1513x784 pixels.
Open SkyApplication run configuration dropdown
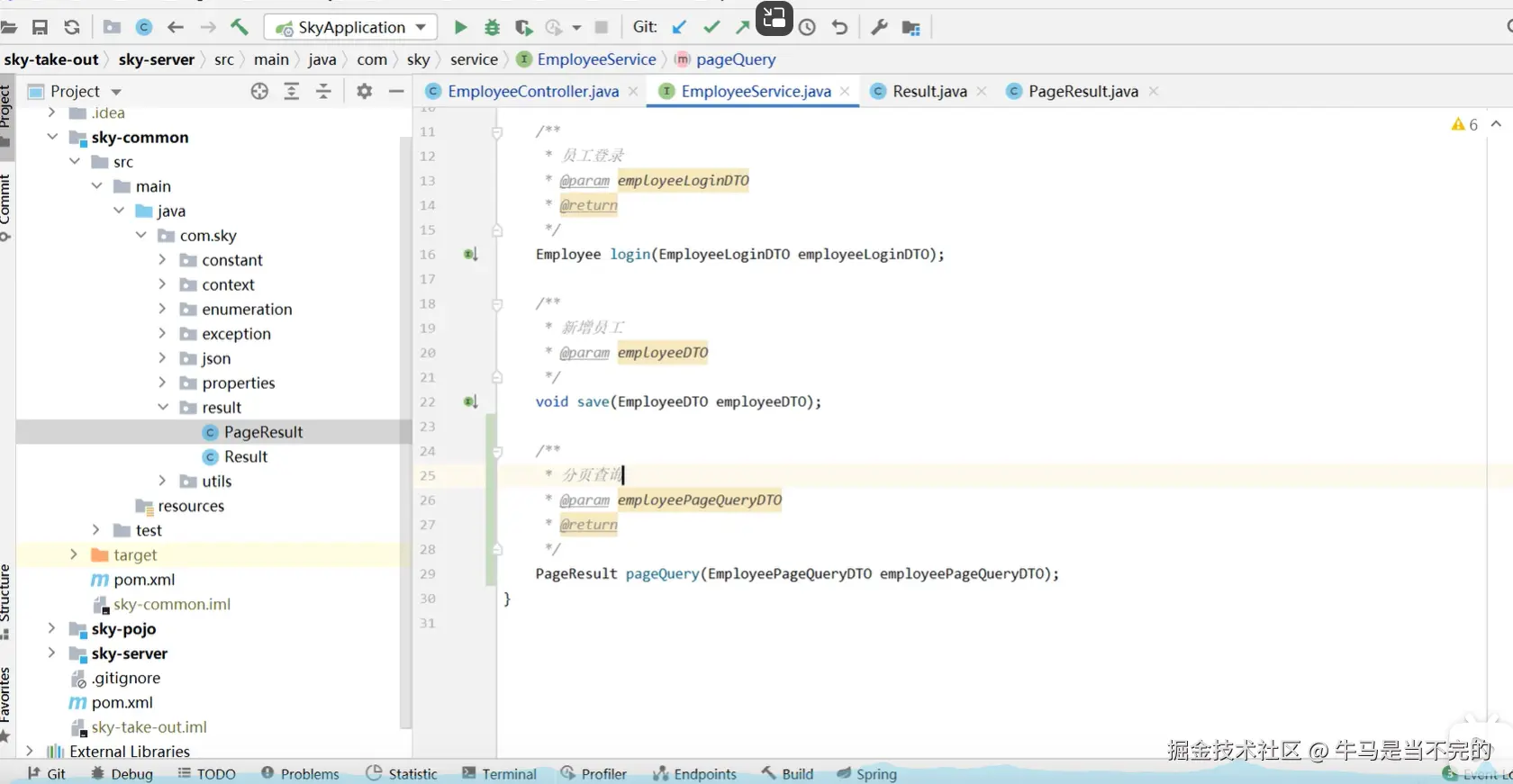[x=351, y=27]
